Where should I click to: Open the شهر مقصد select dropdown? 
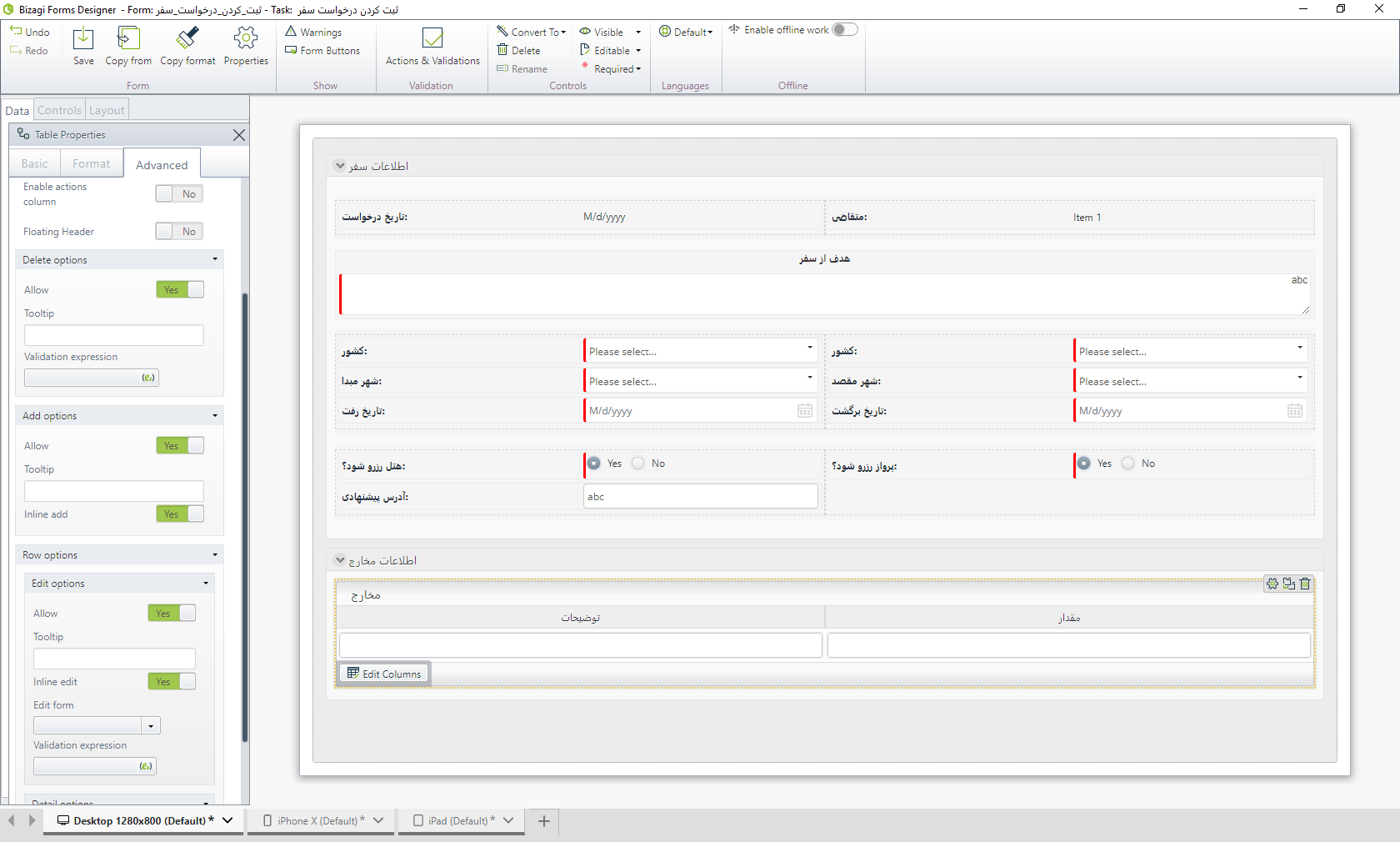point(1191,381)
